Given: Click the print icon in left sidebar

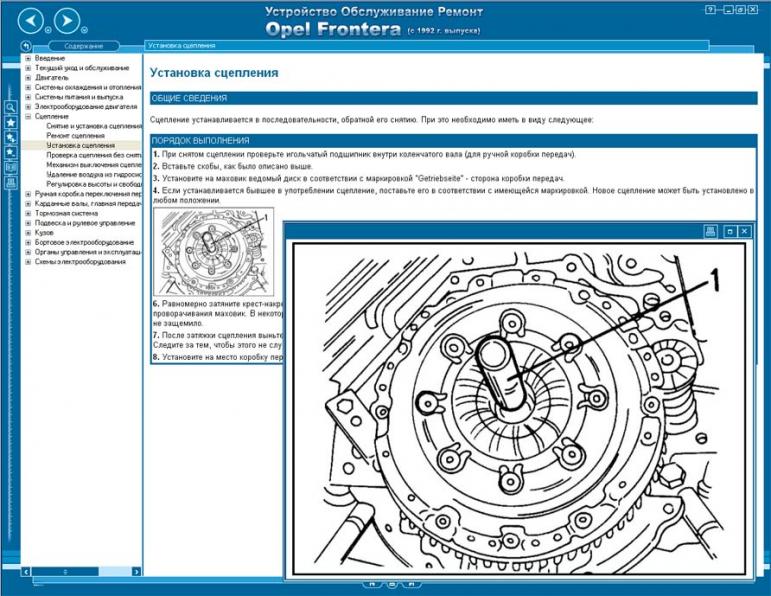Looking at the screenshot, I should click(x=10, y=183).
